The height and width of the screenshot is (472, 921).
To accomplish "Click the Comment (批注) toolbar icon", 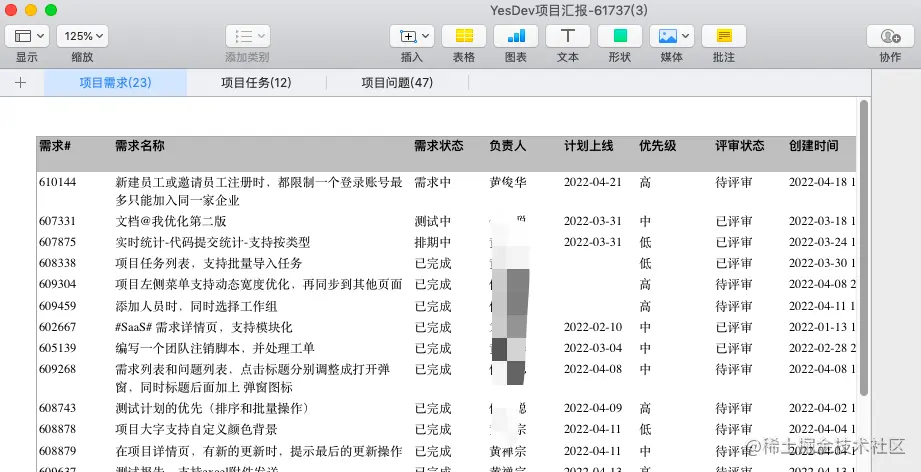I will 724,36.
